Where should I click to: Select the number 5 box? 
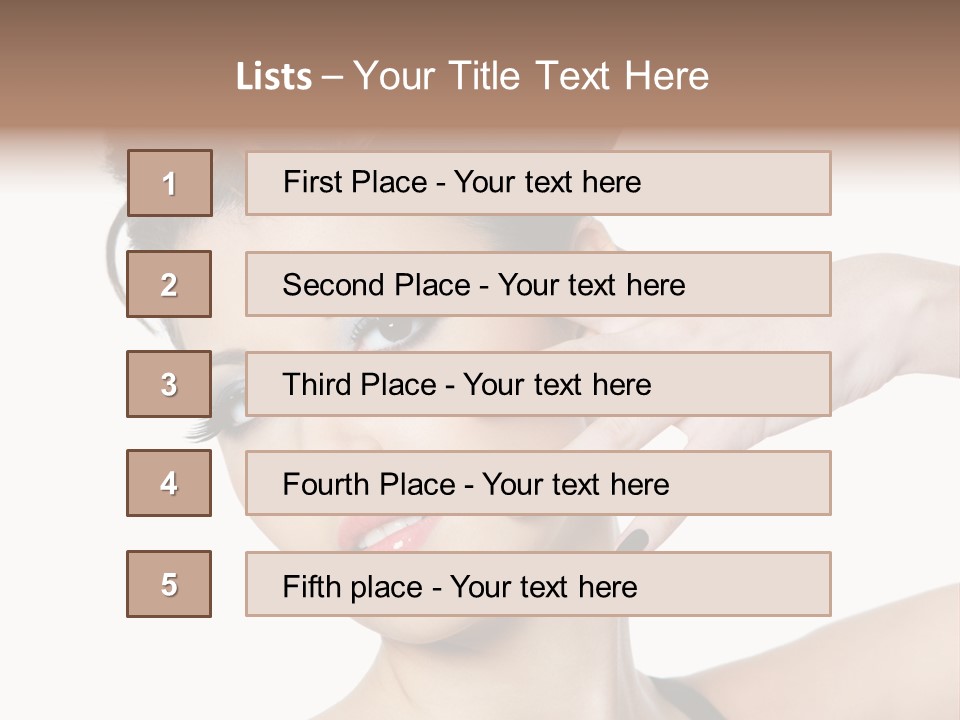pyautogui.click(x=169, y=584)
